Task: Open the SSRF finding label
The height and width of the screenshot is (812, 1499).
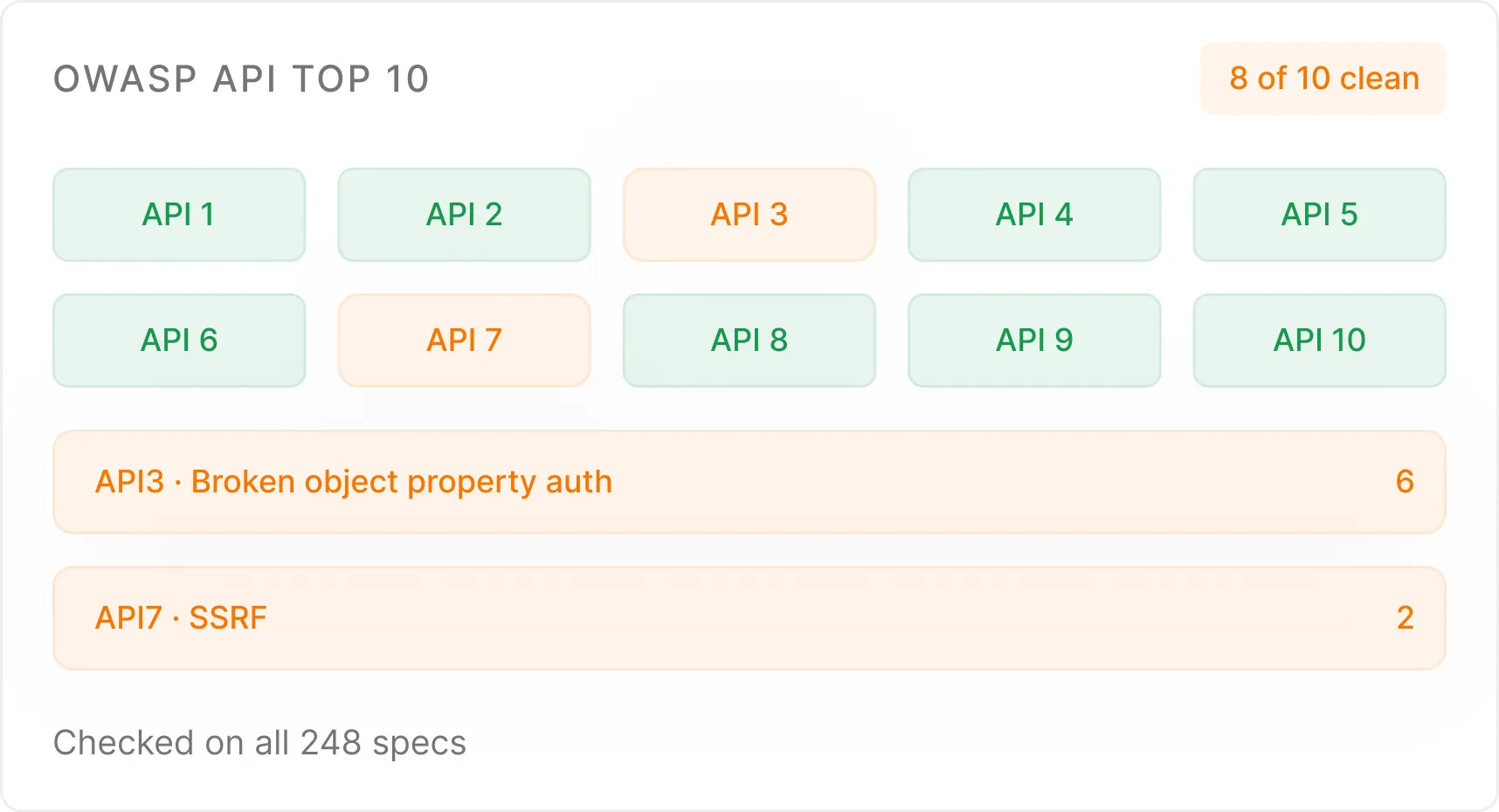Action: pos(228,618)
